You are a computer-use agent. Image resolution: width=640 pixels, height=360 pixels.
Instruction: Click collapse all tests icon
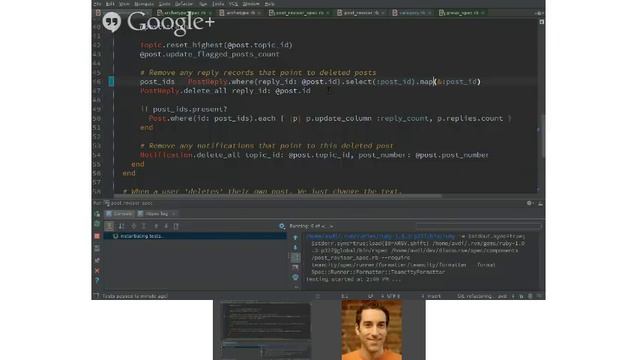click(144, 226)
